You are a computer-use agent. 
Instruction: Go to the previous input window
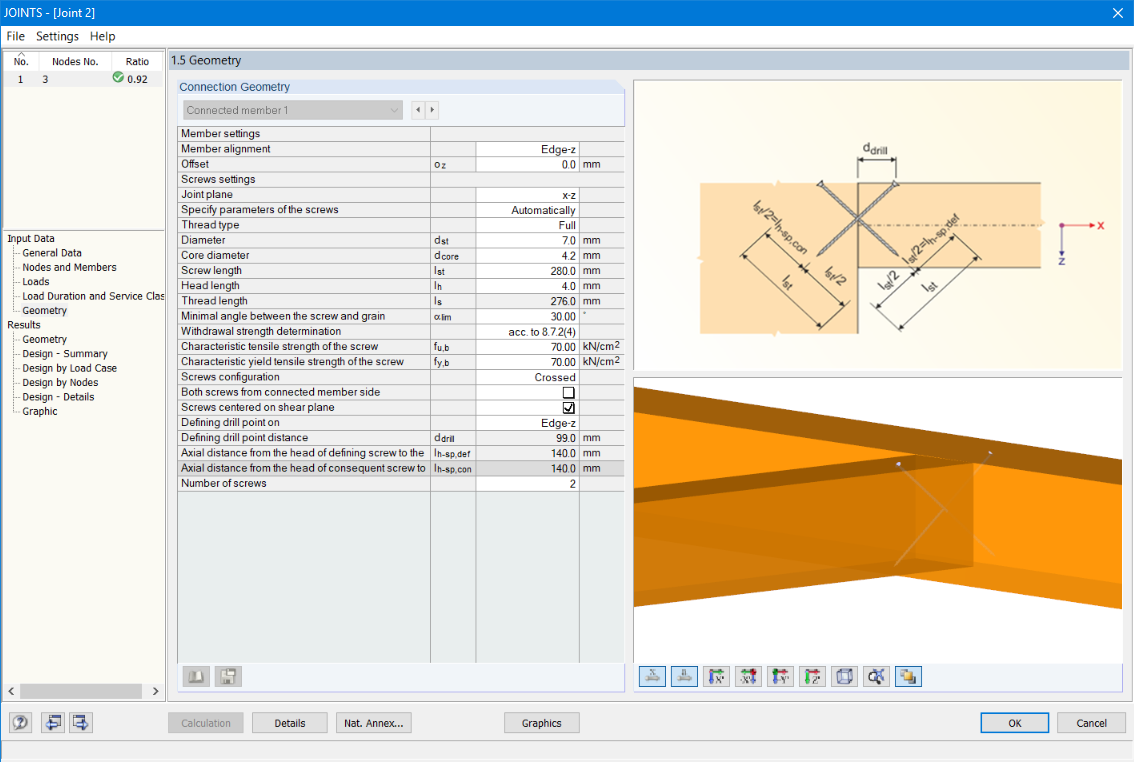click(53, 722)
